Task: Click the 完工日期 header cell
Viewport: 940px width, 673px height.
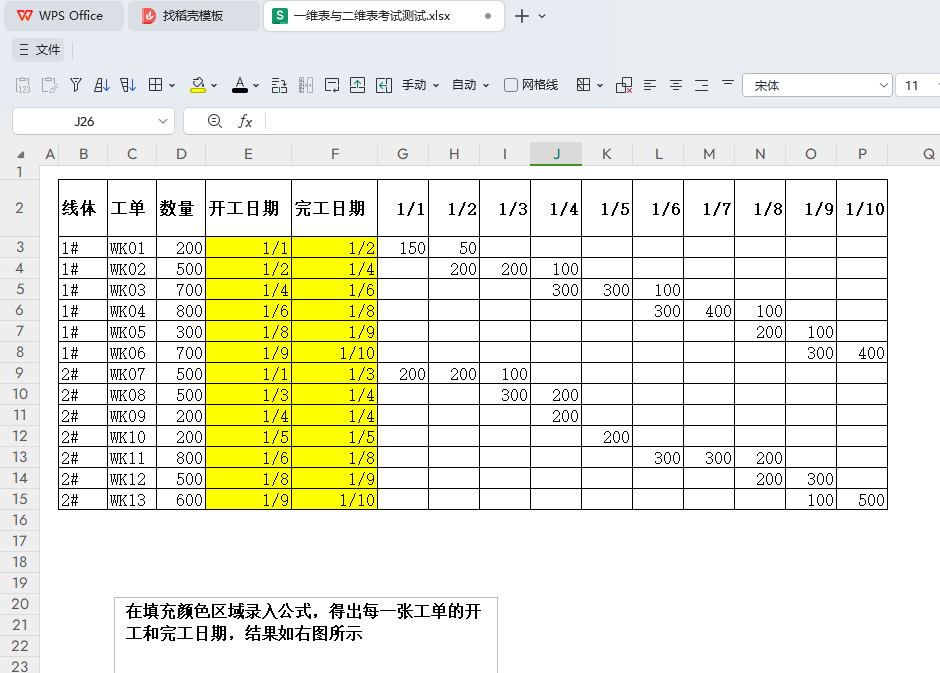Action: pos(335,208)
